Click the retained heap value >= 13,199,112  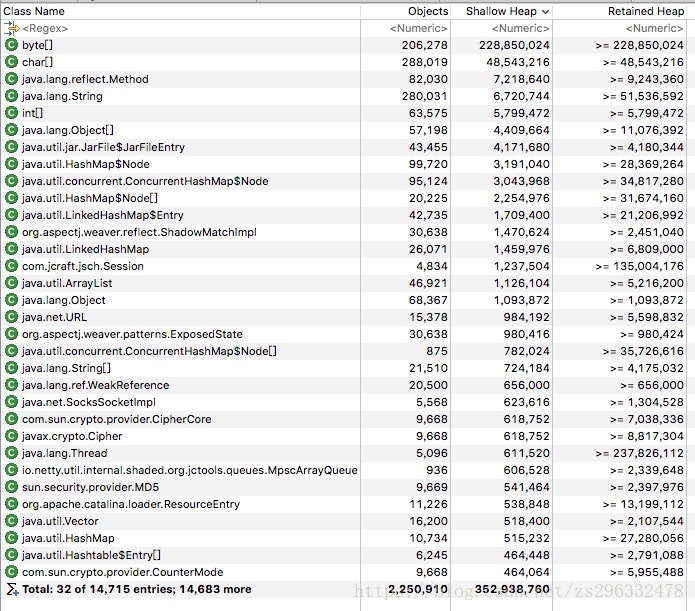pyautogui.click(x=643, y=504)
